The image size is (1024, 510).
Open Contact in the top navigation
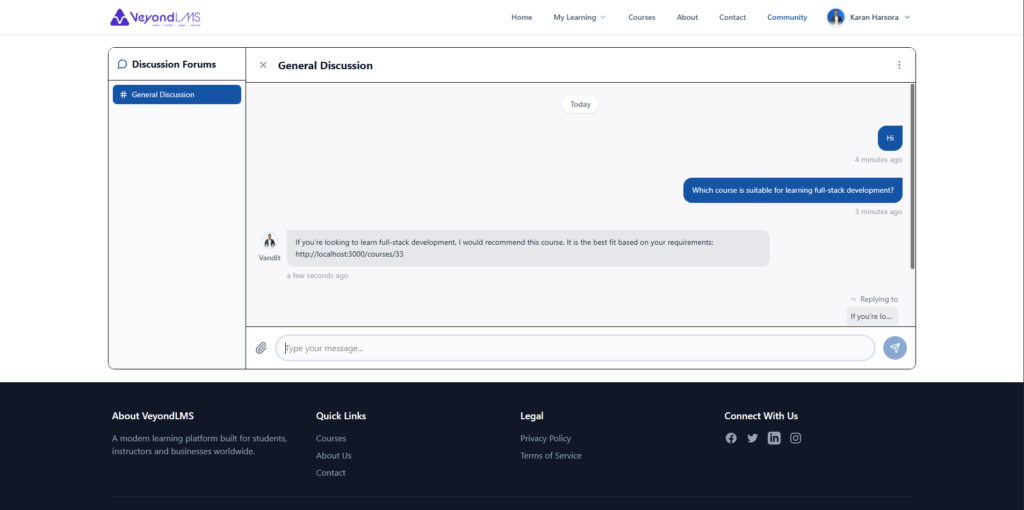(x=732, y=18)
